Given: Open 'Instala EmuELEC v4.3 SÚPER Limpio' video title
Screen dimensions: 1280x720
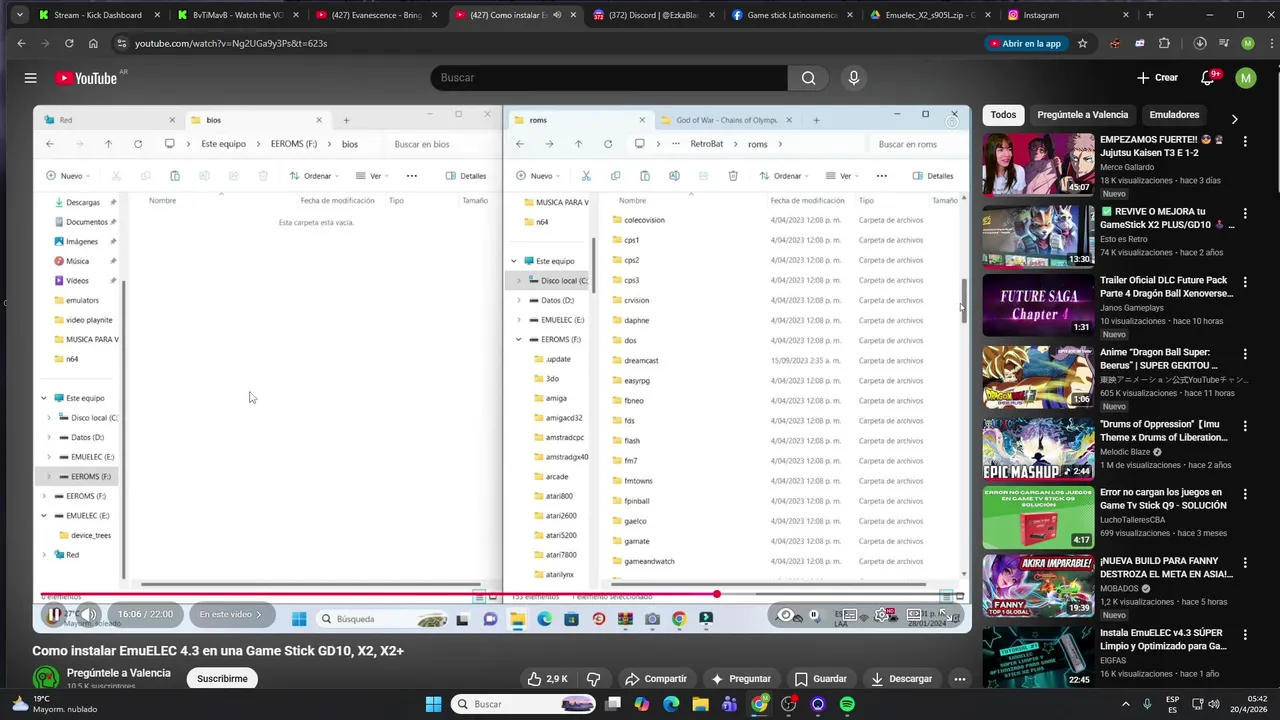Looking at the screenshot, I should 1167,639.
